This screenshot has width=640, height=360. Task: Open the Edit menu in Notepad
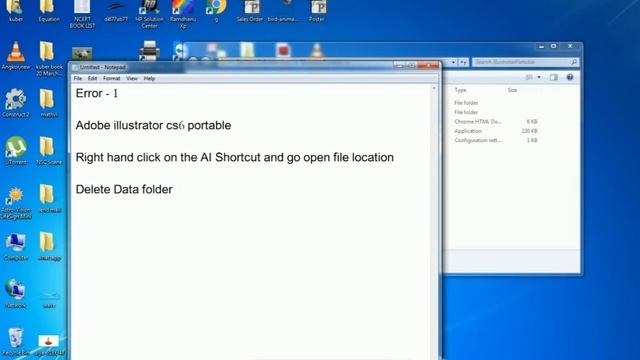pos(92,78)
